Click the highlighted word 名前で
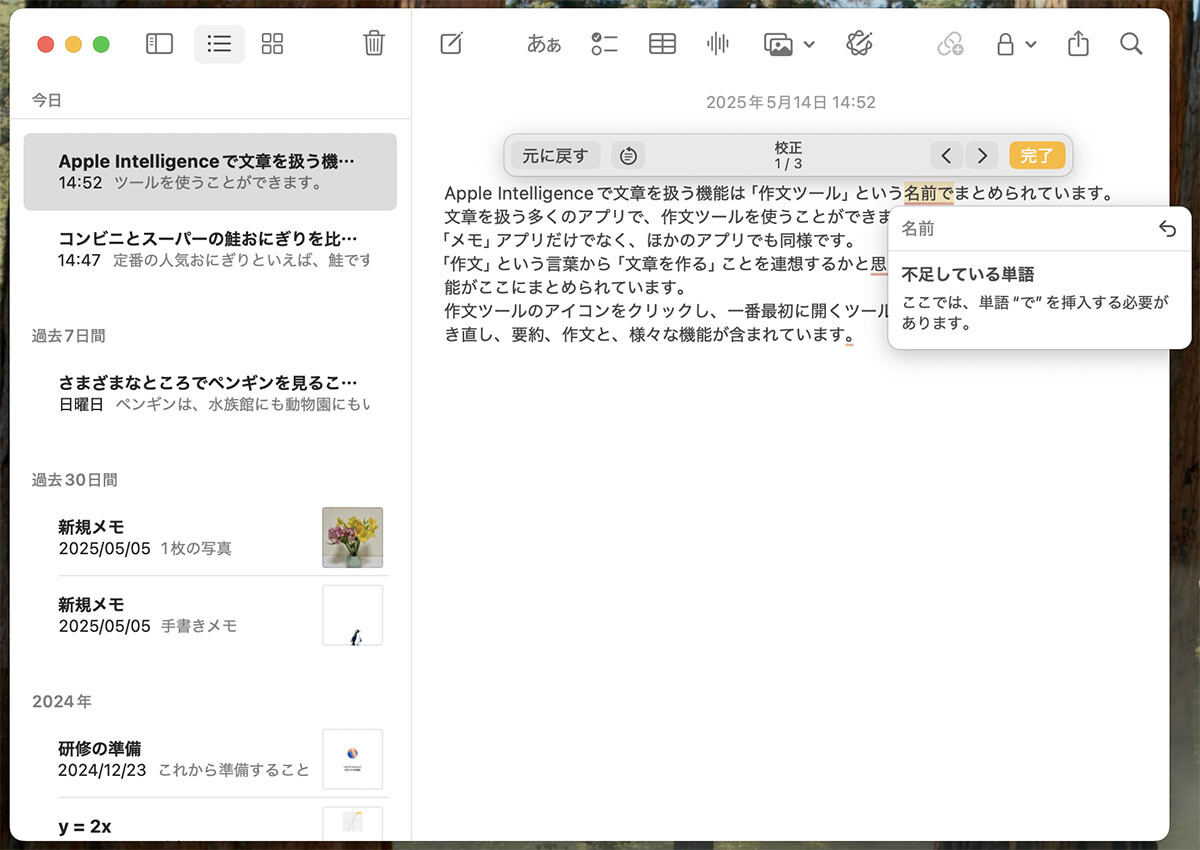The image size is (1200, 850). 929,193
